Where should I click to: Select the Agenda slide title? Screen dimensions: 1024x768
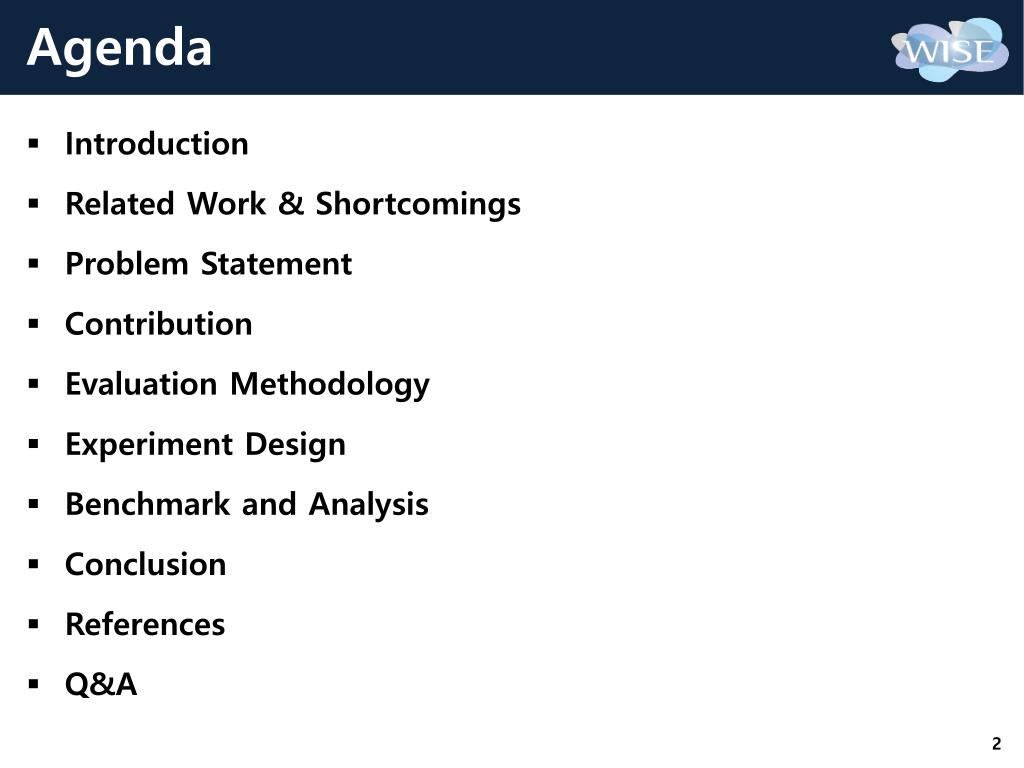[x=120, y=48]
